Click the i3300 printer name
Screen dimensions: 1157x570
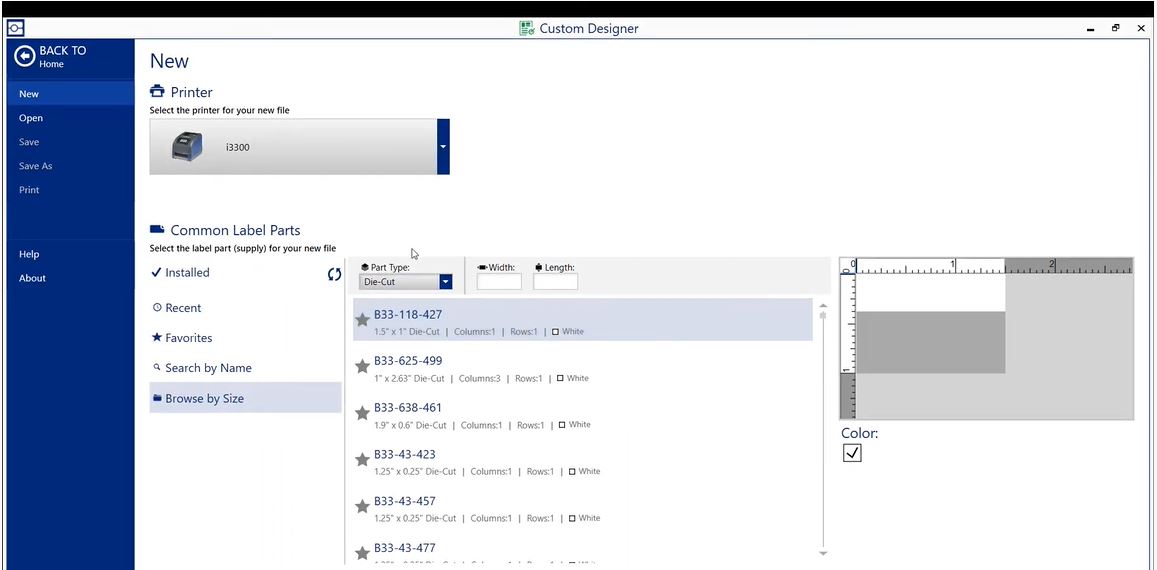point(238,147)
